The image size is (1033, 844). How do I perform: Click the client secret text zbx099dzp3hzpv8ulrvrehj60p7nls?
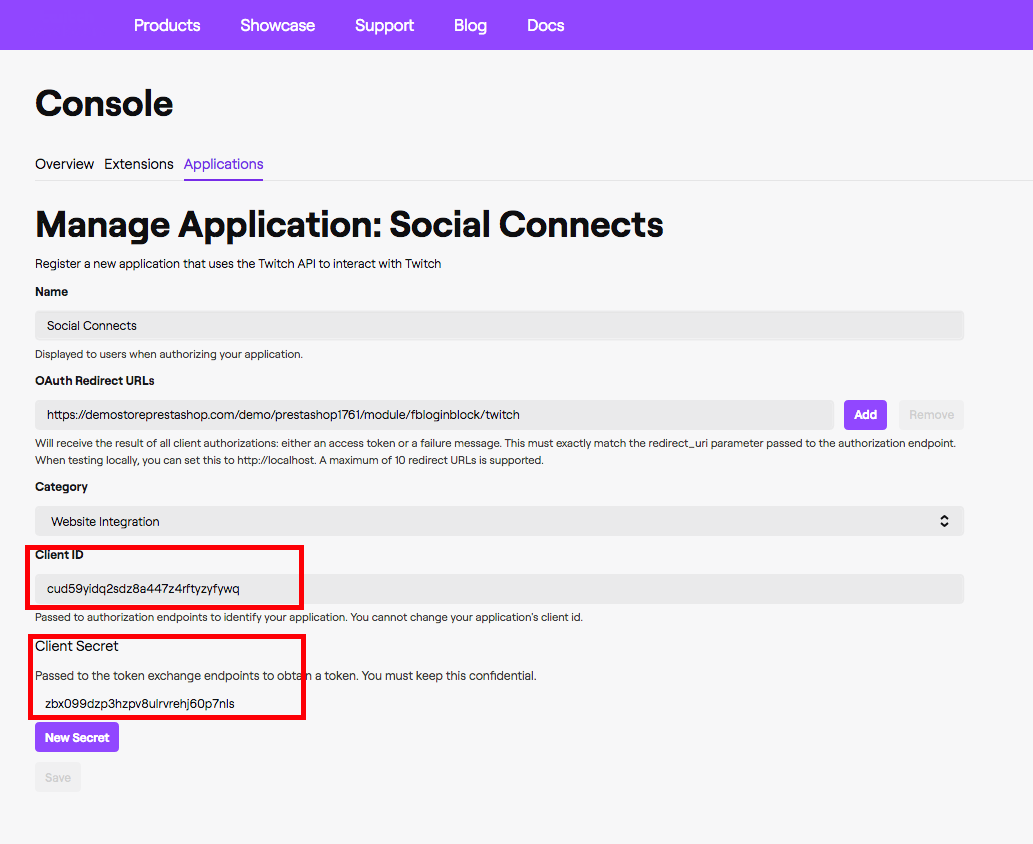(140, 704)
